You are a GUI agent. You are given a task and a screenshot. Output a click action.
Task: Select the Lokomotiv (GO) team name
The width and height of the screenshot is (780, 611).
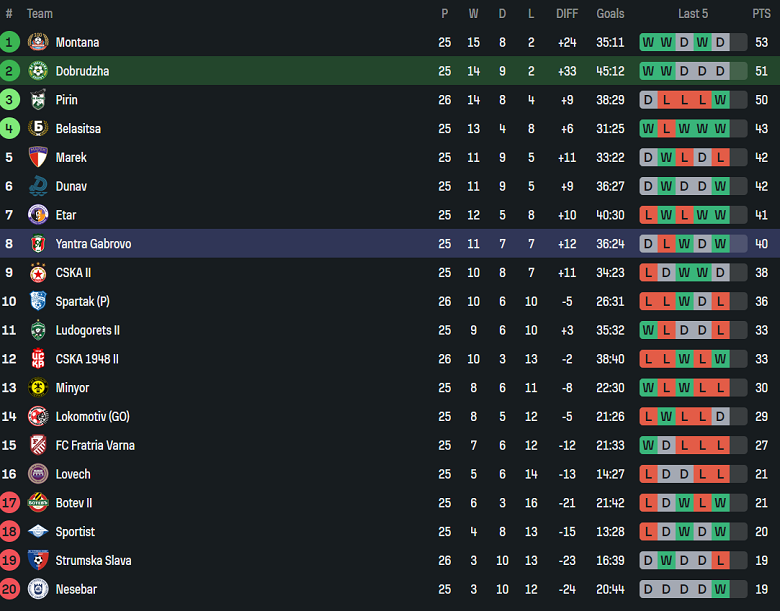(93, 417)
